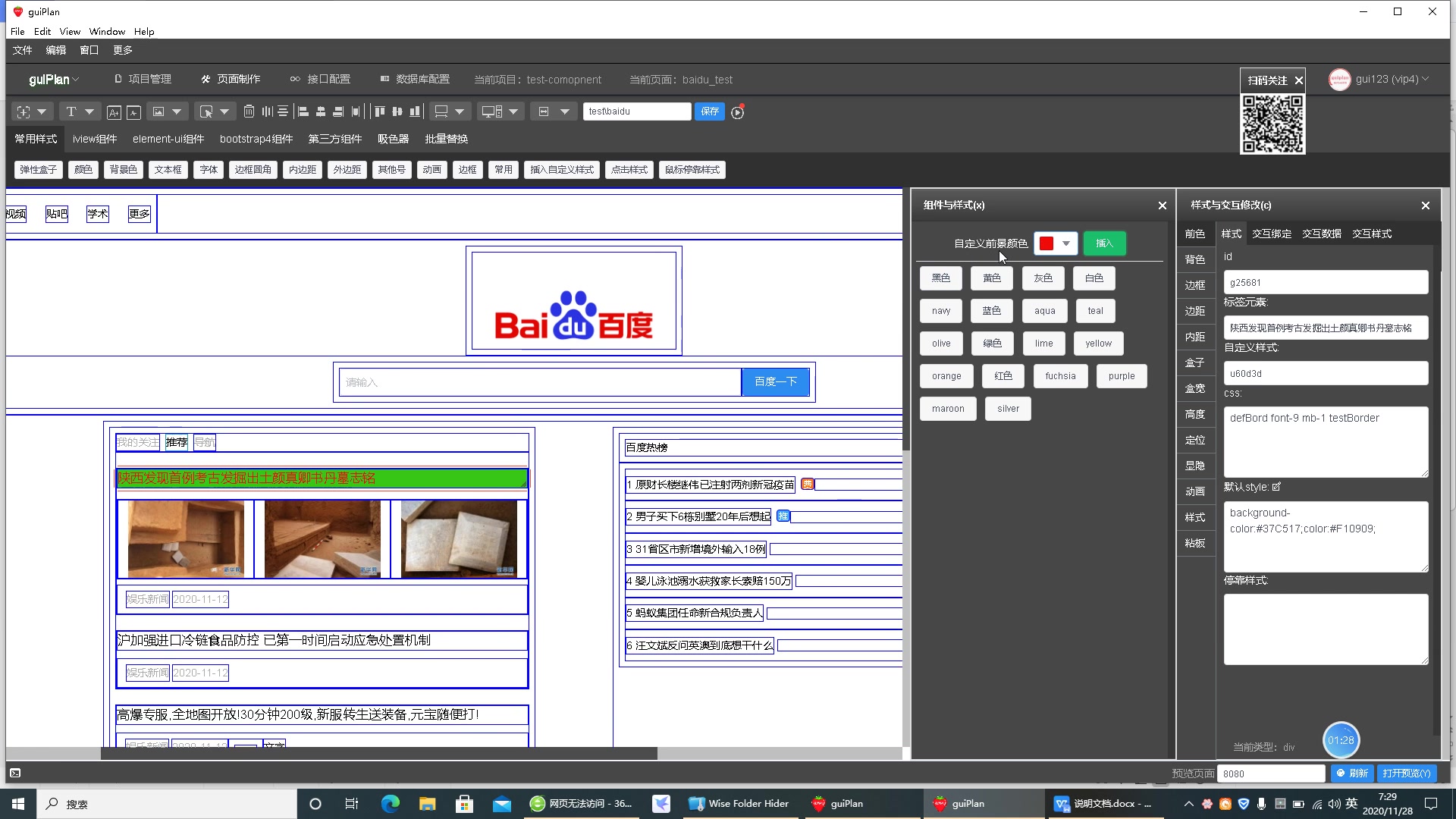
Task: Open the guiPlan logo dropdown chevron
Action: [76, 80]
